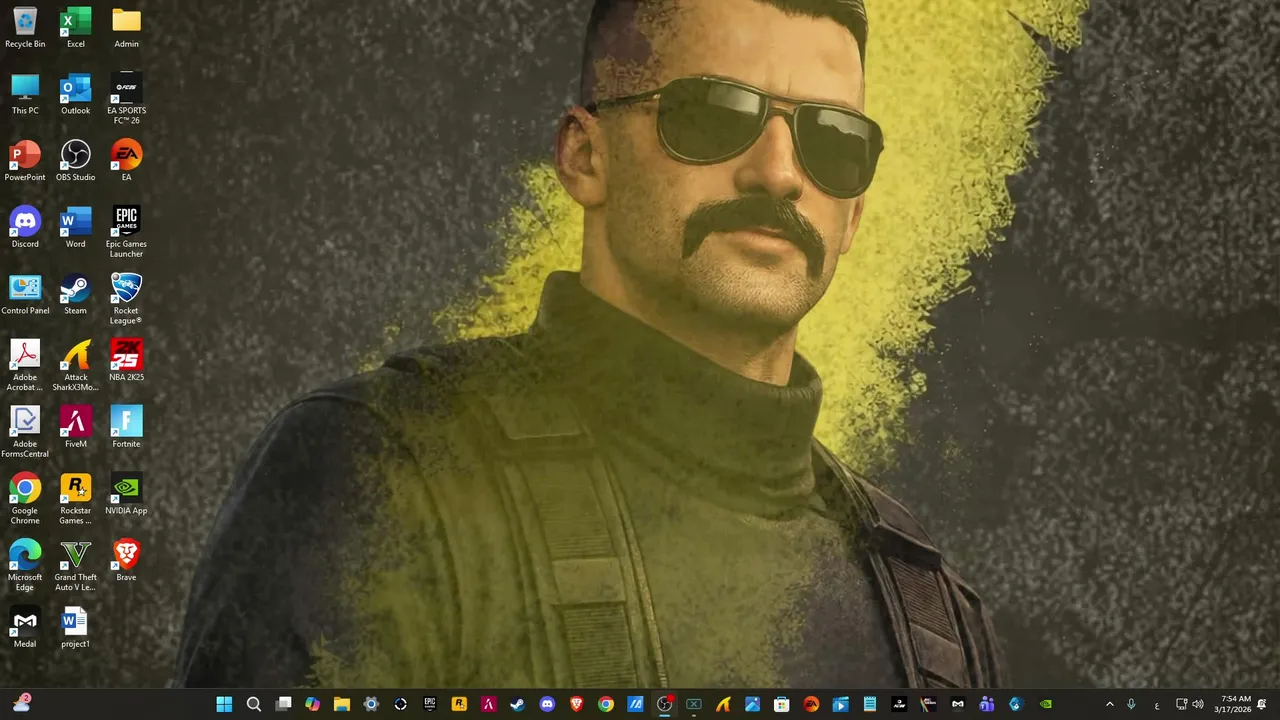Open the Outlook desktop shortcut

[x=76, y=94]
